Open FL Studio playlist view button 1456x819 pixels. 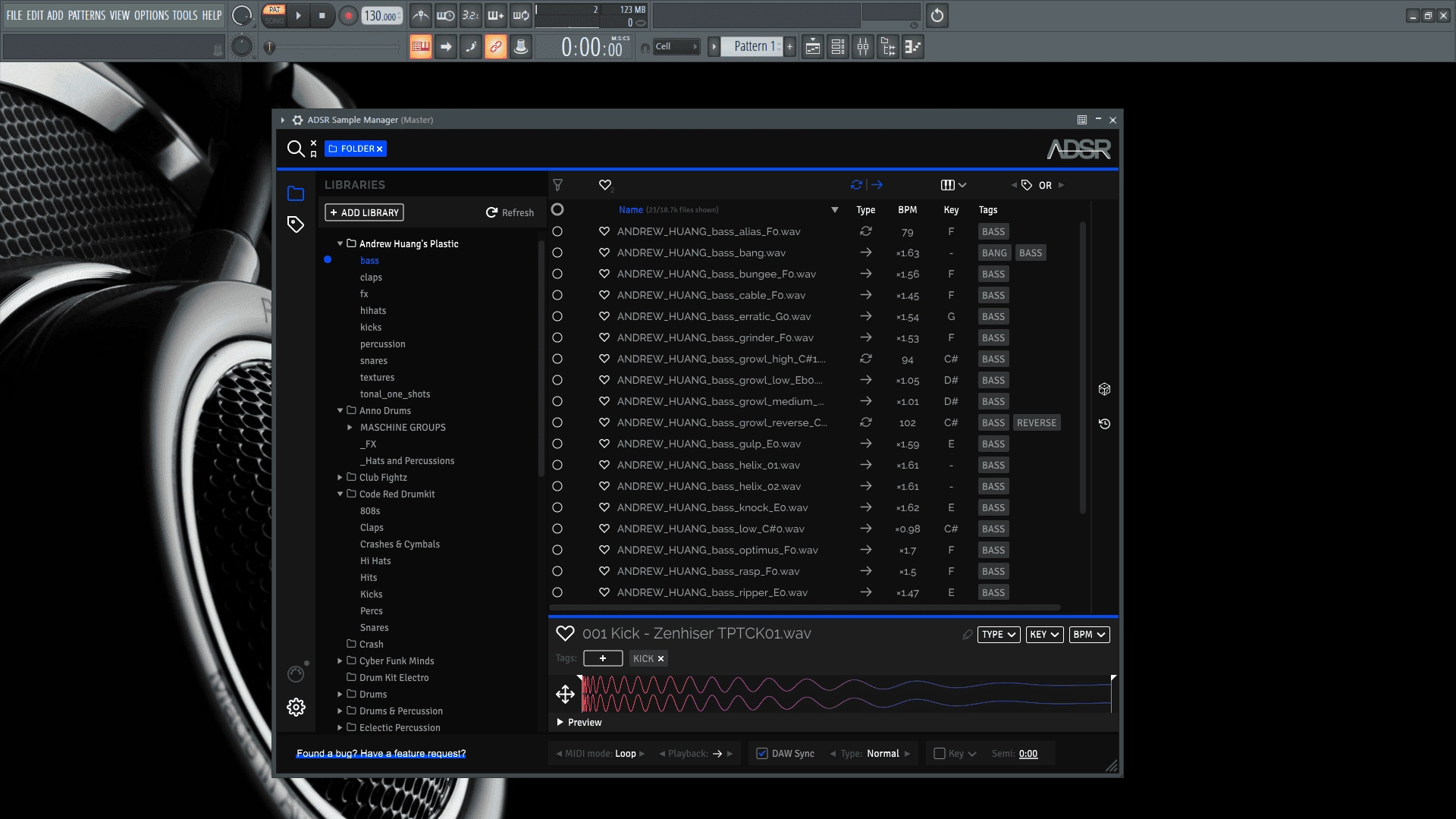coord(813,47)
